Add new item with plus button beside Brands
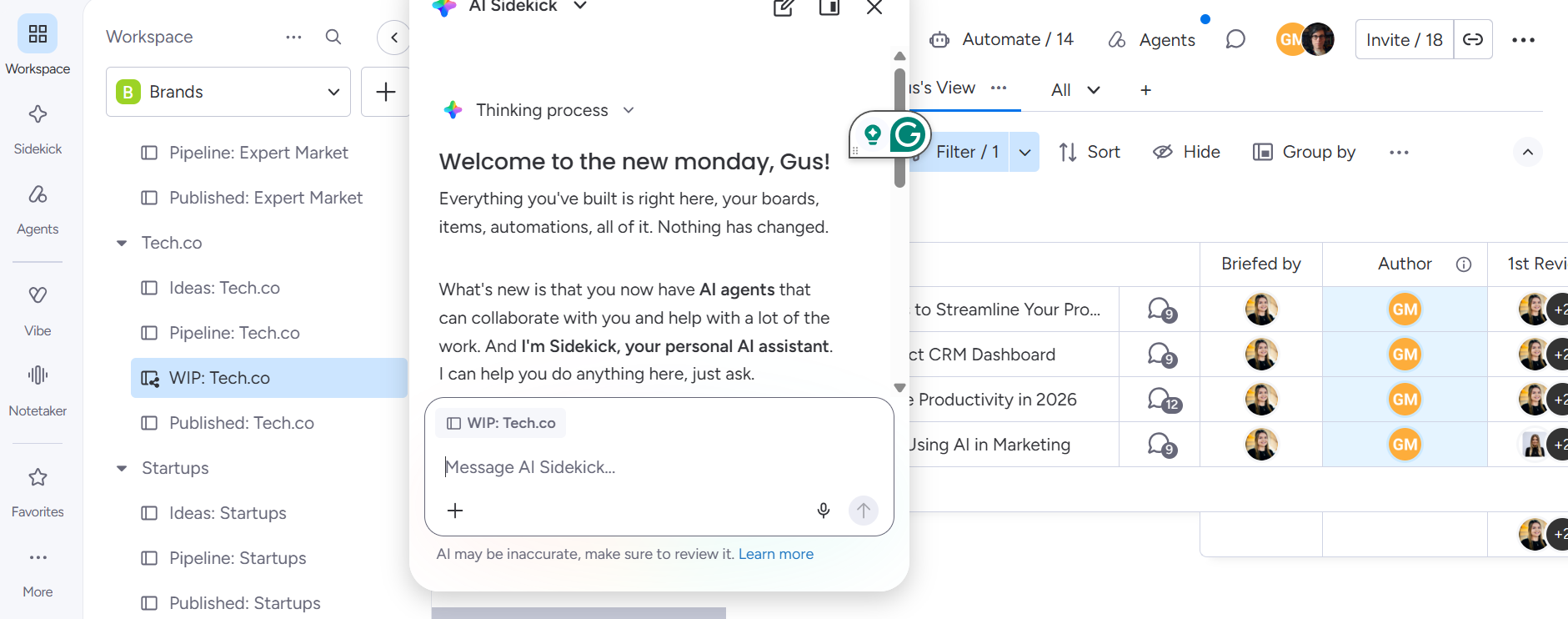This screenshot has height=619, width=1568. pos(385,92)
